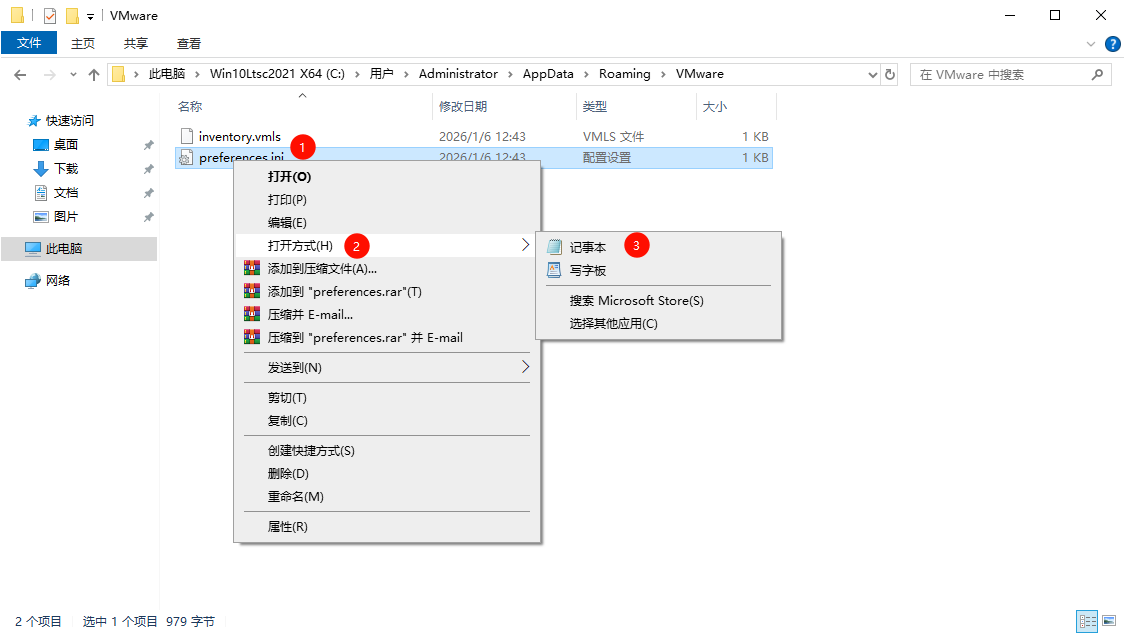Open the address bar history dropdown
The height and width of the screenshot is (634, 1125).
pyautogui.click(x=872, y=75)
